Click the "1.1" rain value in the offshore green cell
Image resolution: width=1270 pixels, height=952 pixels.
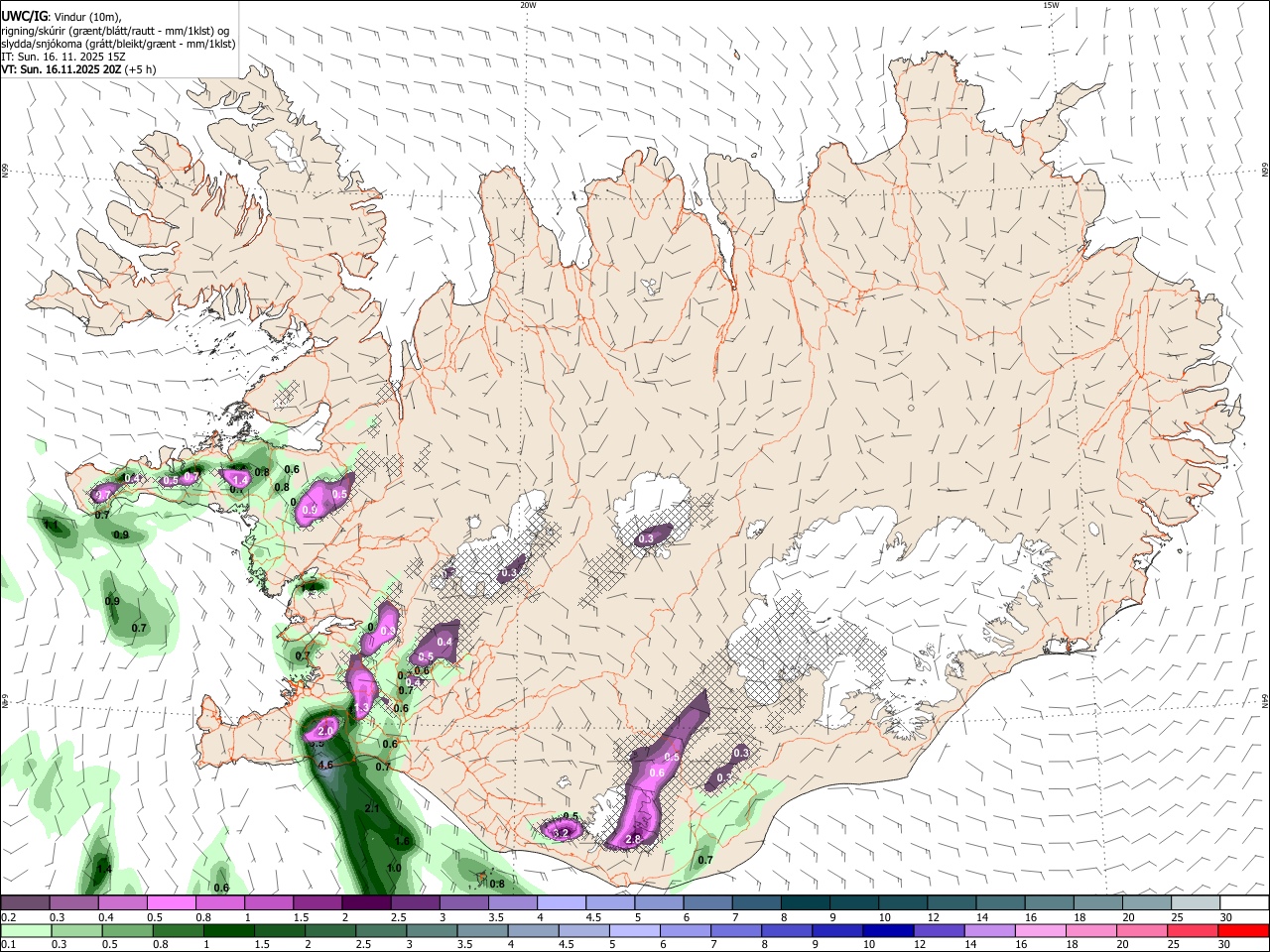(x=51, y=525)
